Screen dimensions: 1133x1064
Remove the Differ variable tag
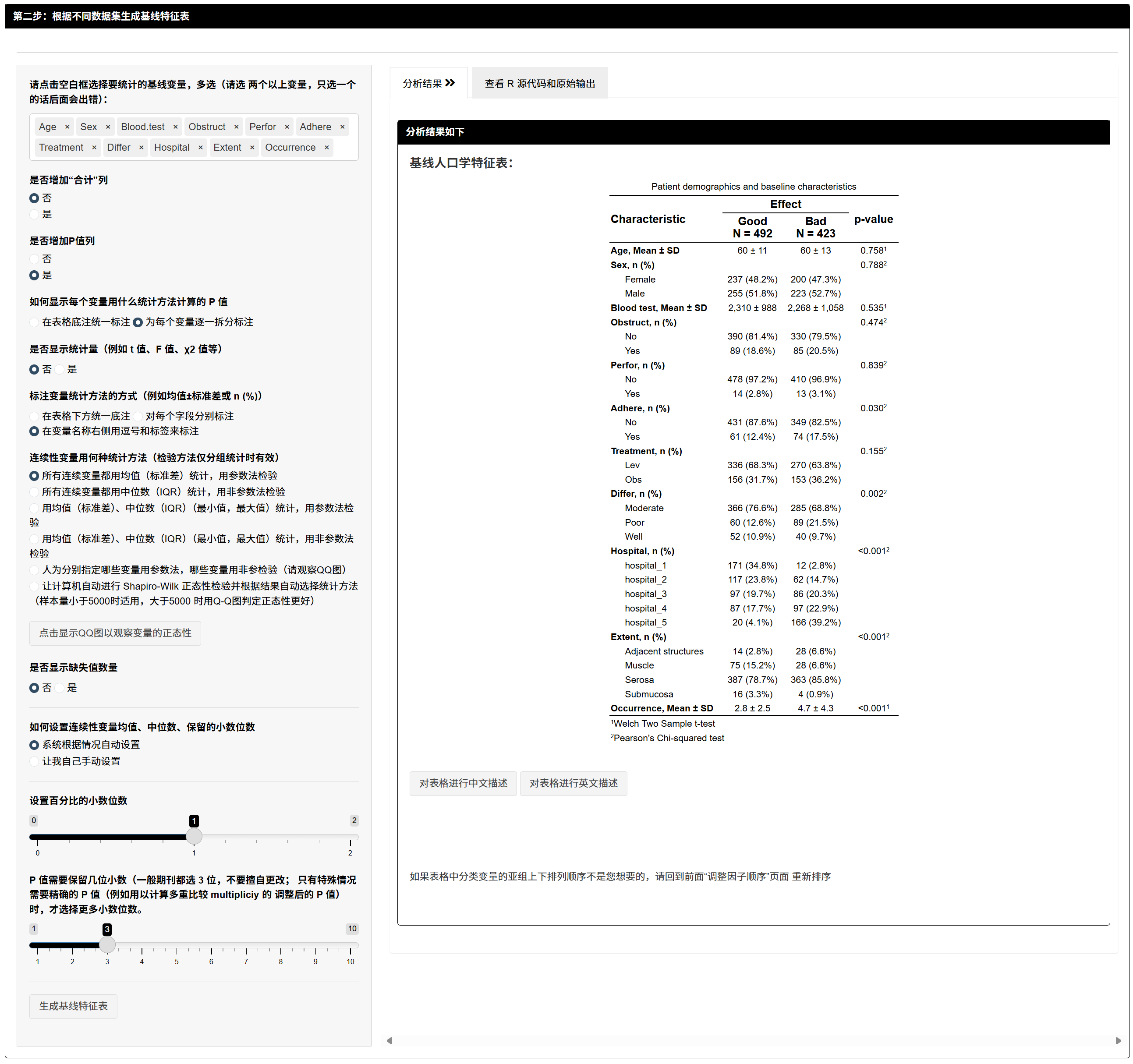[142, 148]
